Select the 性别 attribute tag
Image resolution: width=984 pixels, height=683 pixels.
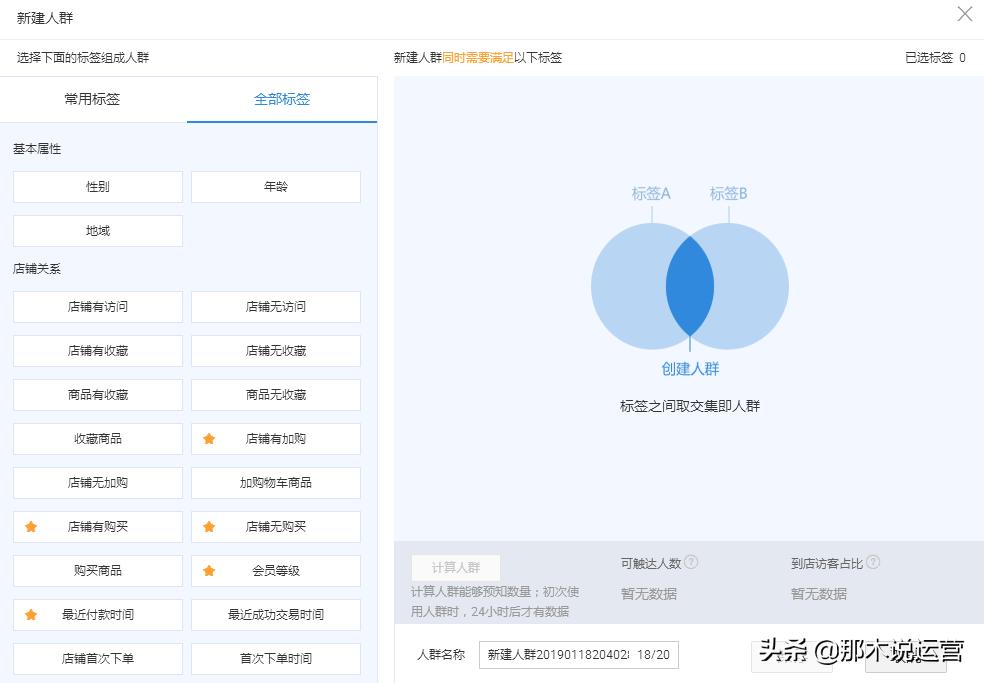pyautogui.click(x=97, y=186)
